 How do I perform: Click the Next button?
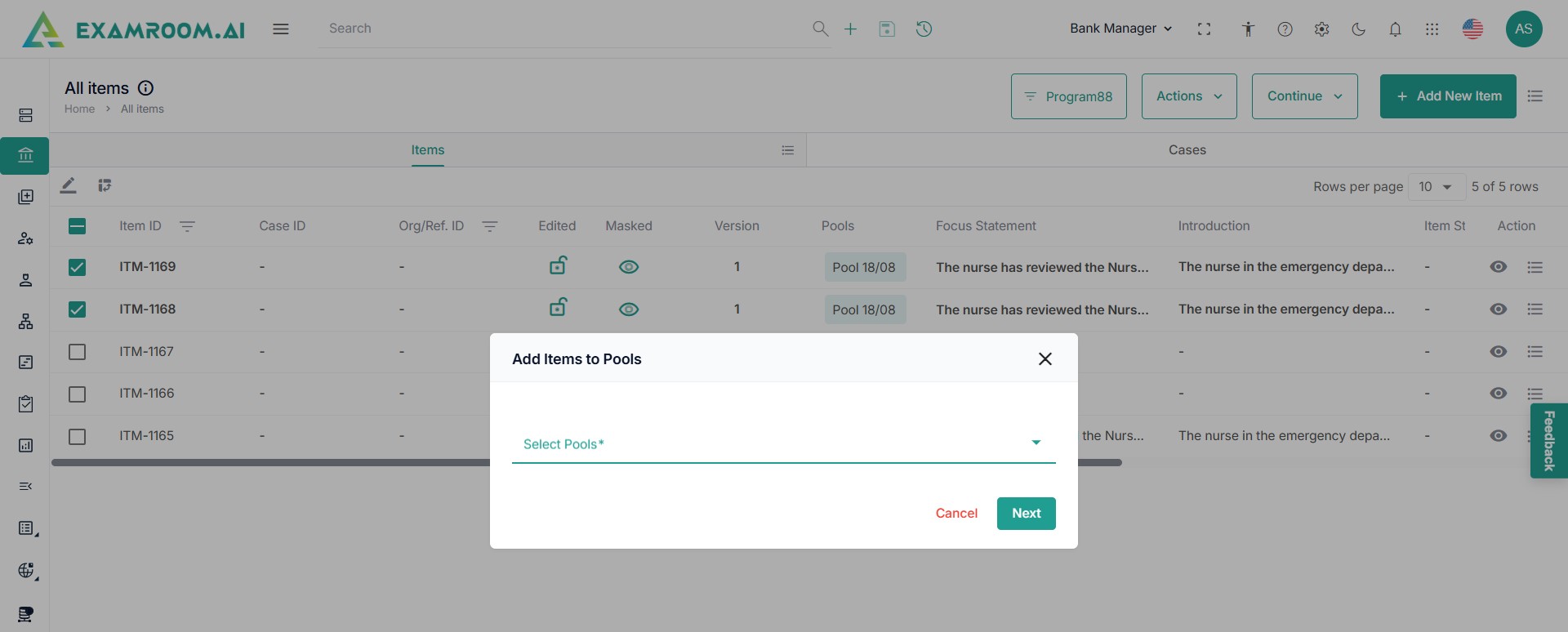pyautogui.click(x=1026, y=514)
